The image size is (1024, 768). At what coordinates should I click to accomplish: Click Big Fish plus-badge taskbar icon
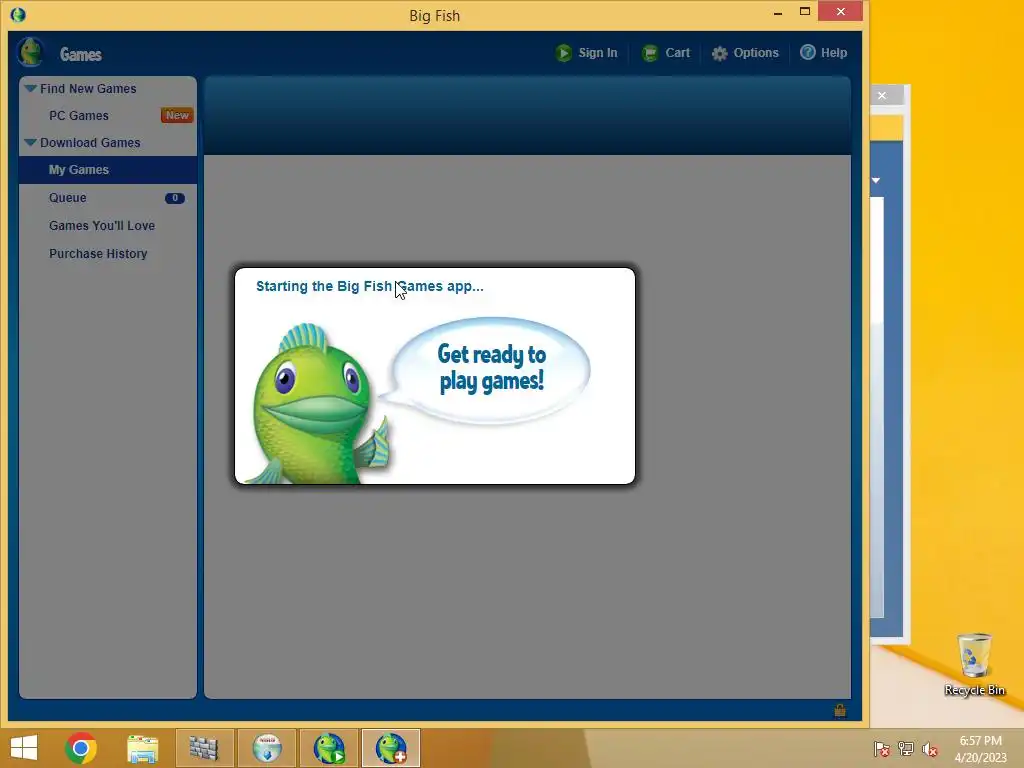pos(391,748)
